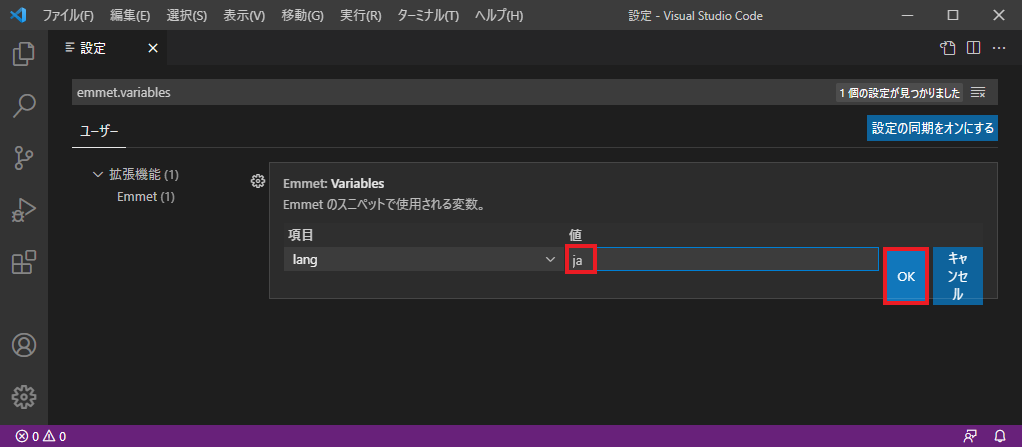
Task: Maximize the VS Code window
Action: coord(953,15)
